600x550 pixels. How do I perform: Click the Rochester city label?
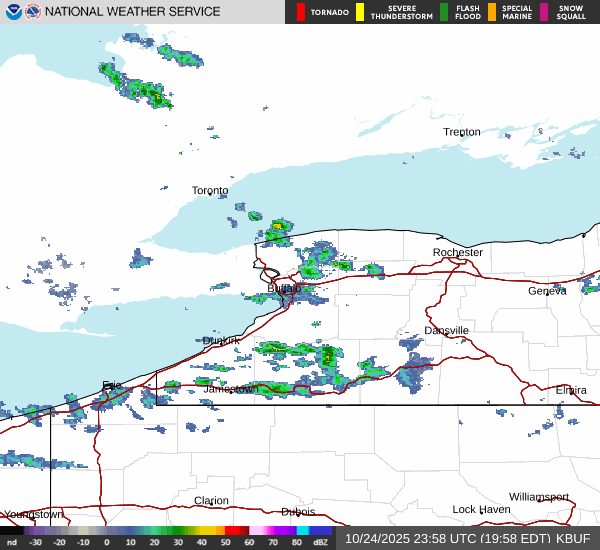click(x=458, y=252)
